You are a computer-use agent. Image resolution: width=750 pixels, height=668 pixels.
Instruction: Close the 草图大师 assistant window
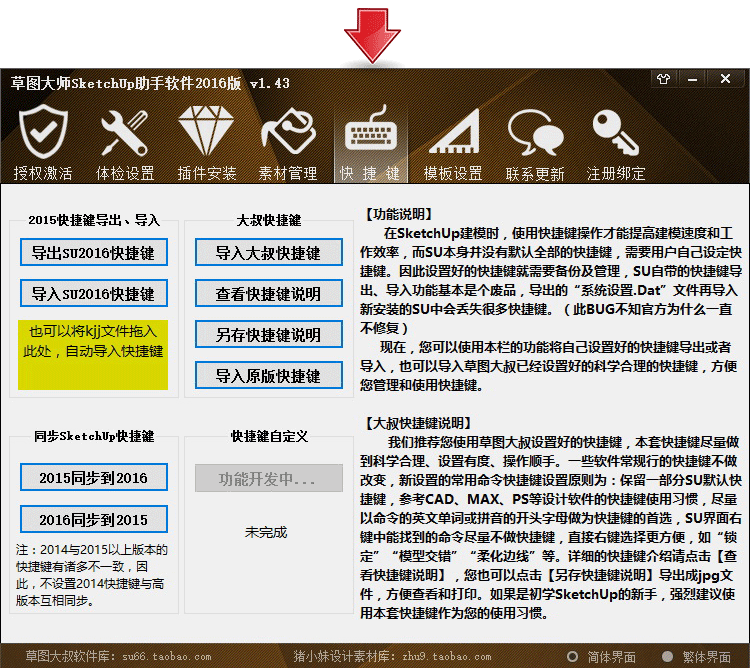click(x=726, y=79)
